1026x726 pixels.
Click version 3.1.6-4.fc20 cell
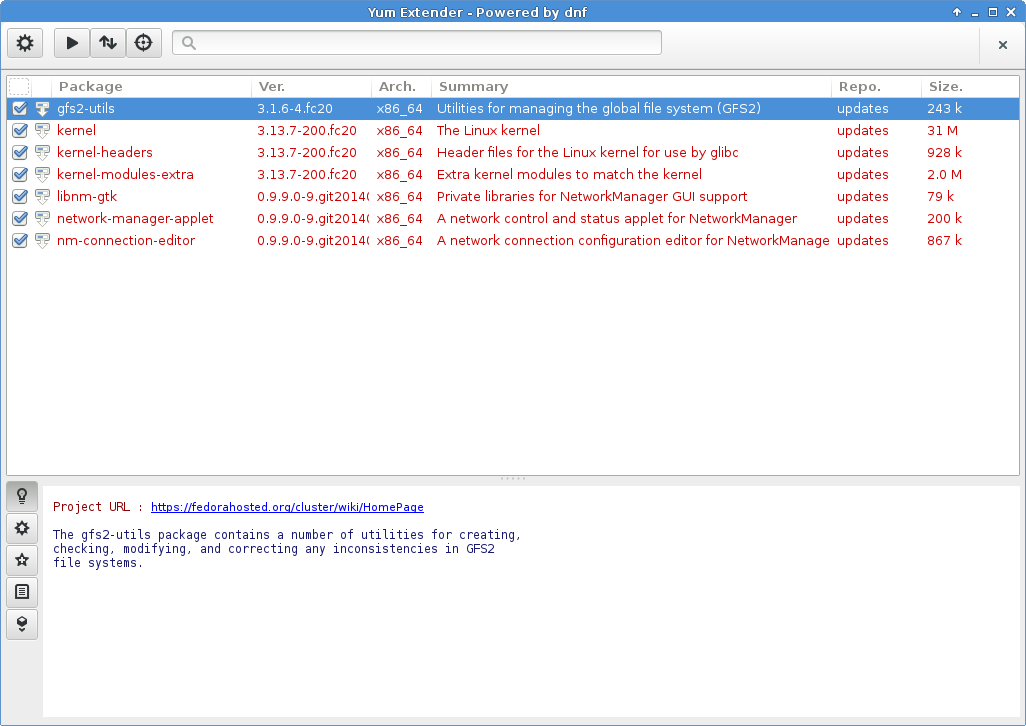coord(294,109)
